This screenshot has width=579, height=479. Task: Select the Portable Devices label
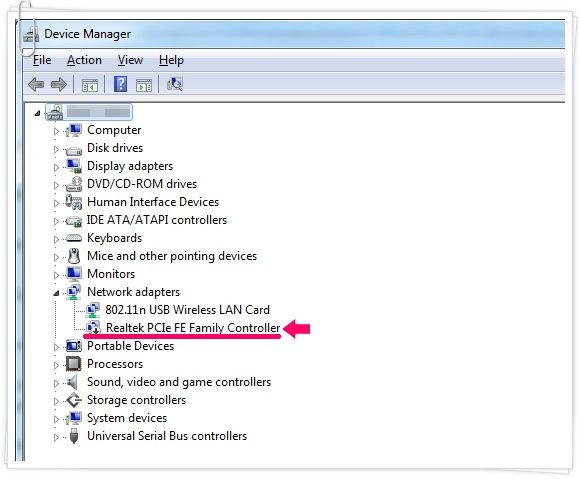click(130, 346)
